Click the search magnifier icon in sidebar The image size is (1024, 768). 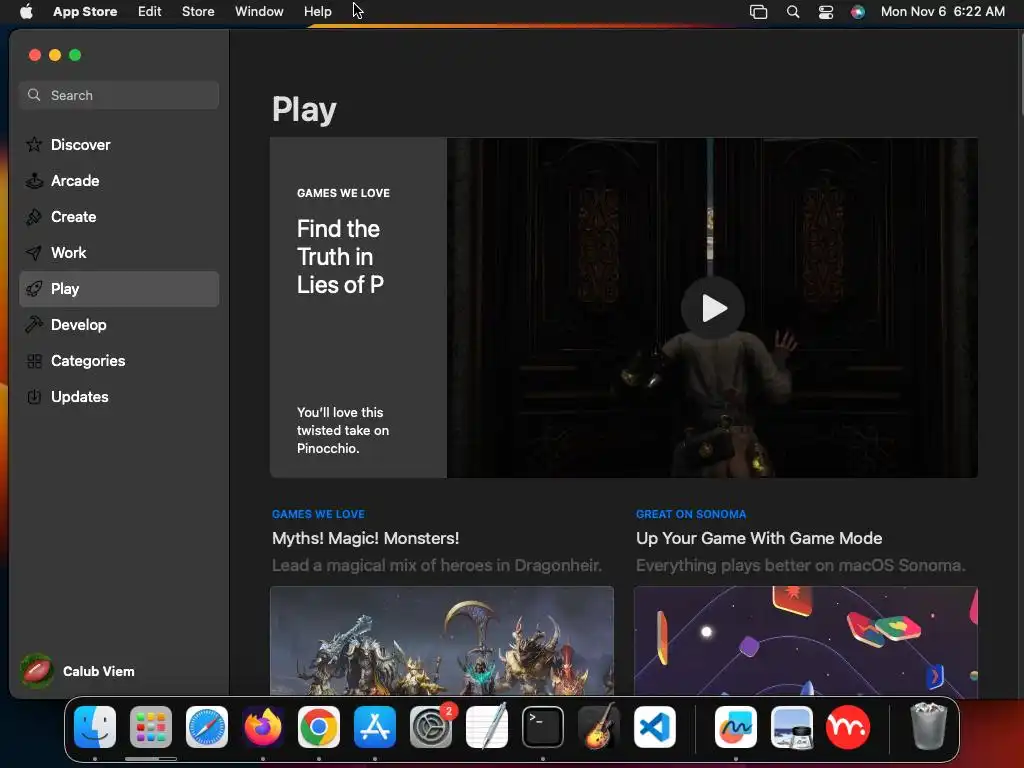click(x=34, y=95)
